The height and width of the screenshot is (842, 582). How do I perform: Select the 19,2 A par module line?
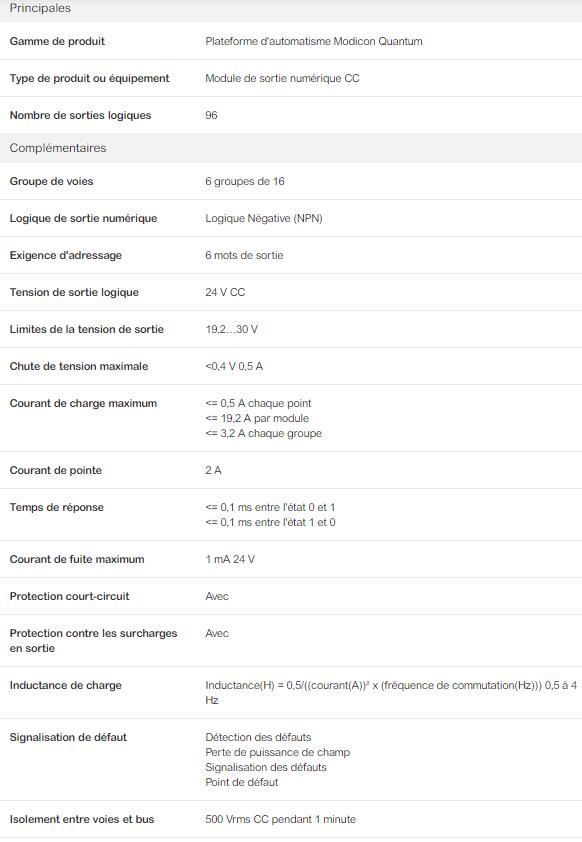pos(257,418)
